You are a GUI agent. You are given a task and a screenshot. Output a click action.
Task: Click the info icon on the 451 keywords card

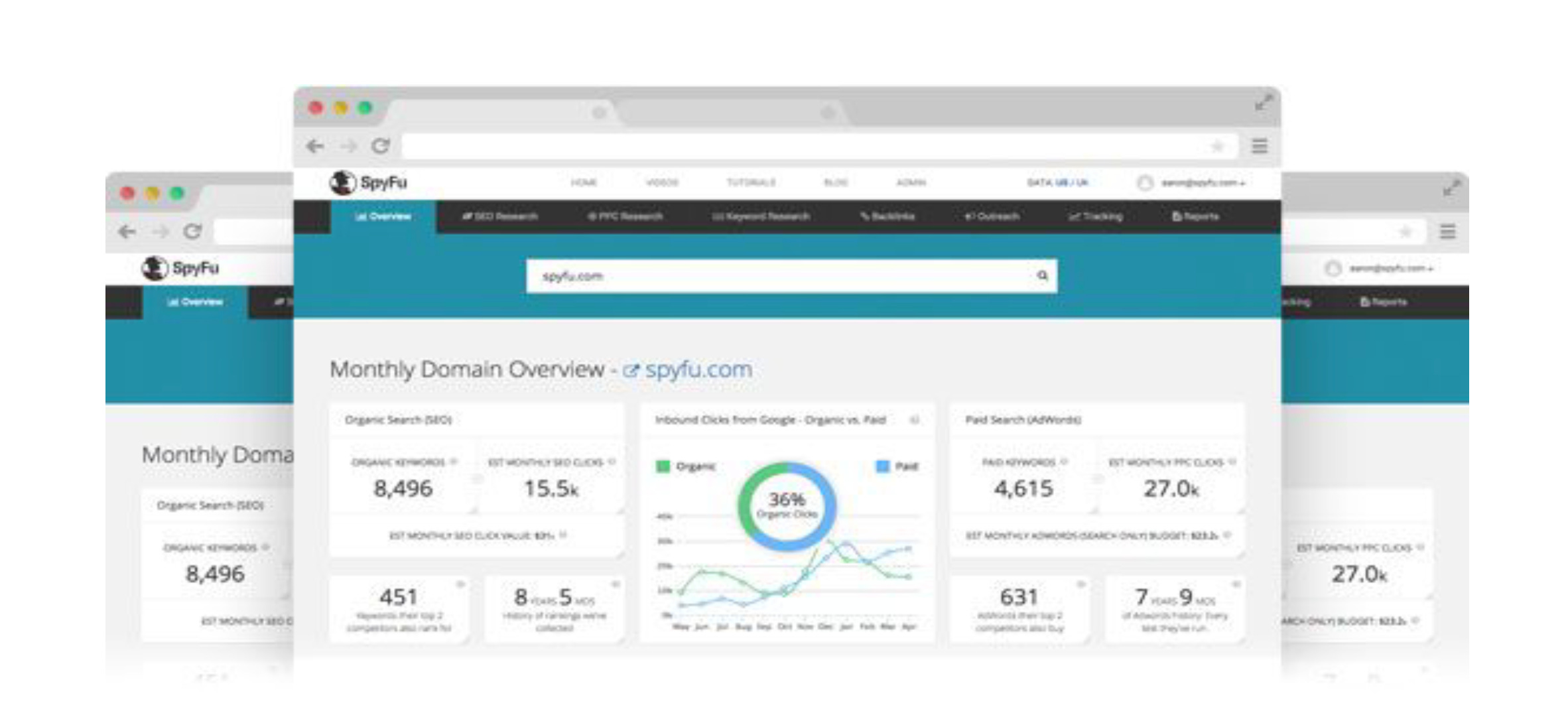click(x=460, y=584)
